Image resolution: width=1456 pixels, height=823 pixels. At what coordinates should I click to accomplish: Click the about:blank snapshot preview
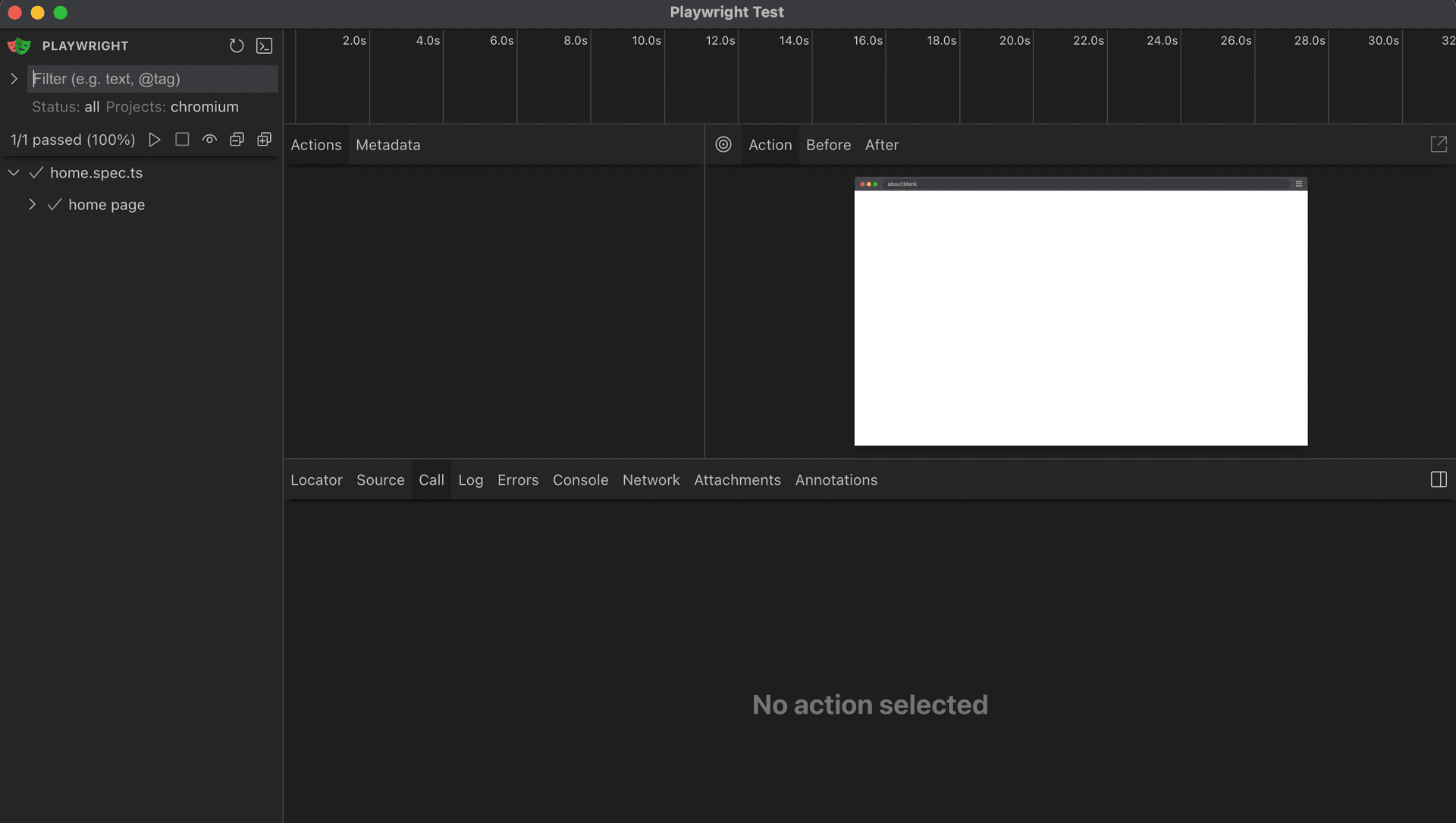pyautogui.click(x=1081, y=312)
